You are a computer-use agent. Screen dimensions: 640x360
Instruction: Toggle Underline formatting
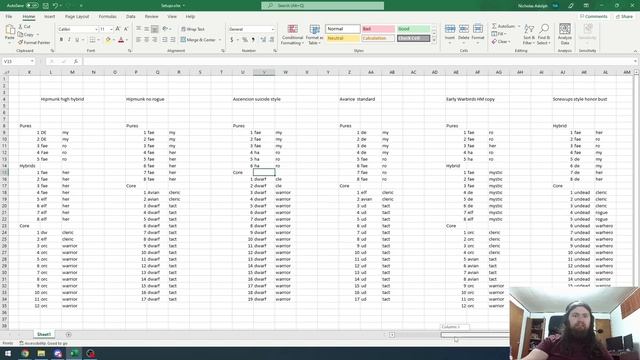point(77,40)
